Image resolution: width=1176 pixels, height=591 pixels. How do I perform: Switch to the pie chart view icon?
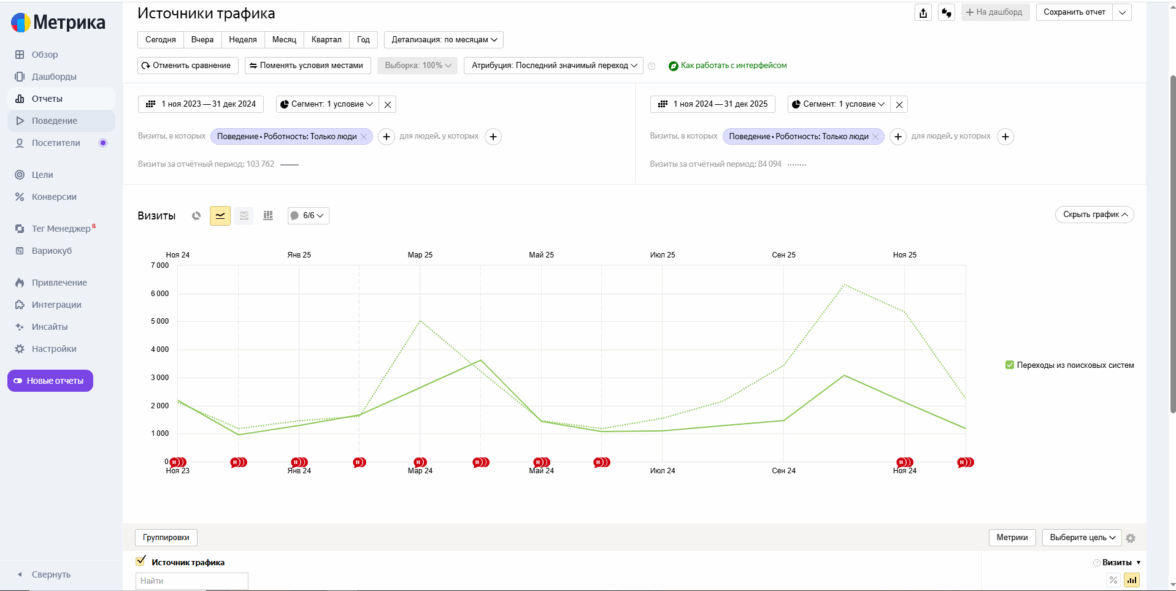tap(196, 216)
